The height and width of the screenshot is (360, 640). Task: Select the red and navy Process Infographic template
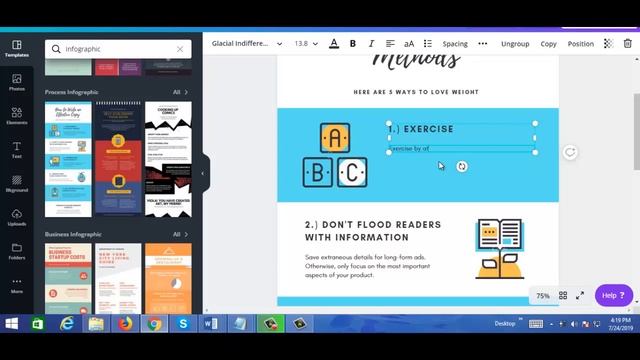118,159
